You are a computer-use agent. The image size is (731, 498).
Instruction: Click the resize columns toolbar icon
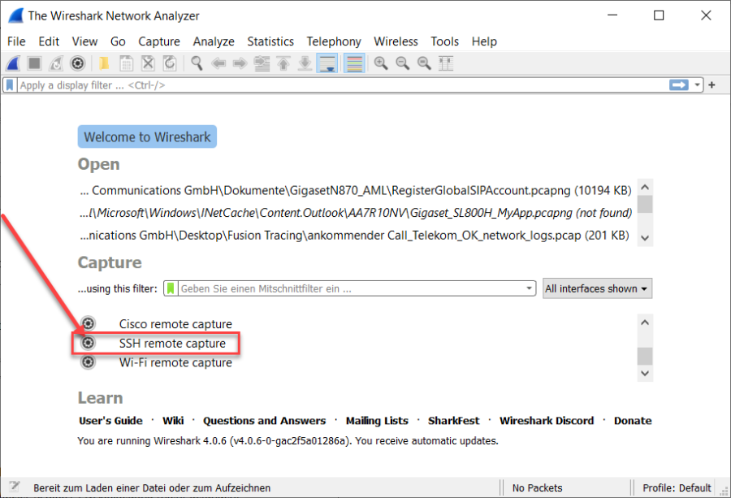click(446, 63)
